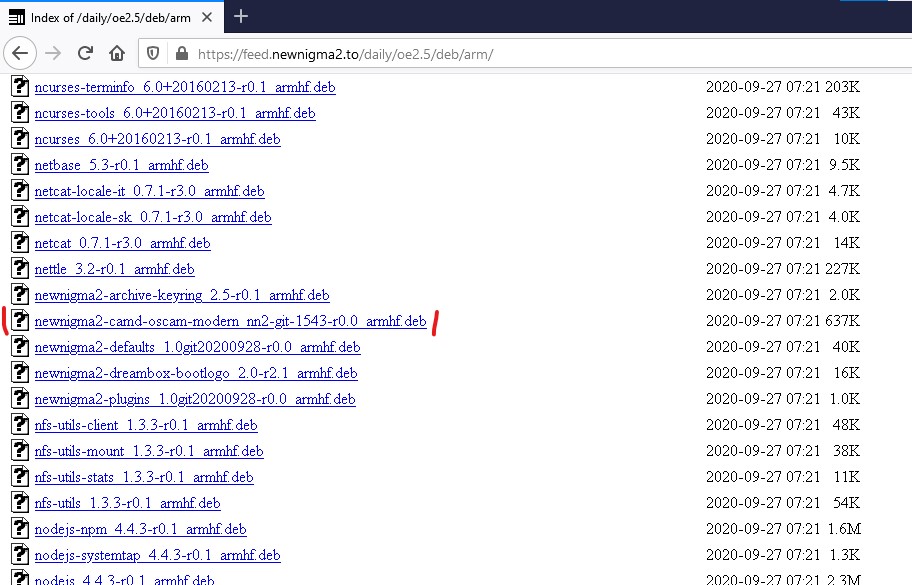This screenshot has height=585, width=912.
Task: Download nfs-utils-client_1.3.3-r0.1_armhf.deb
Action: point(146,426)
